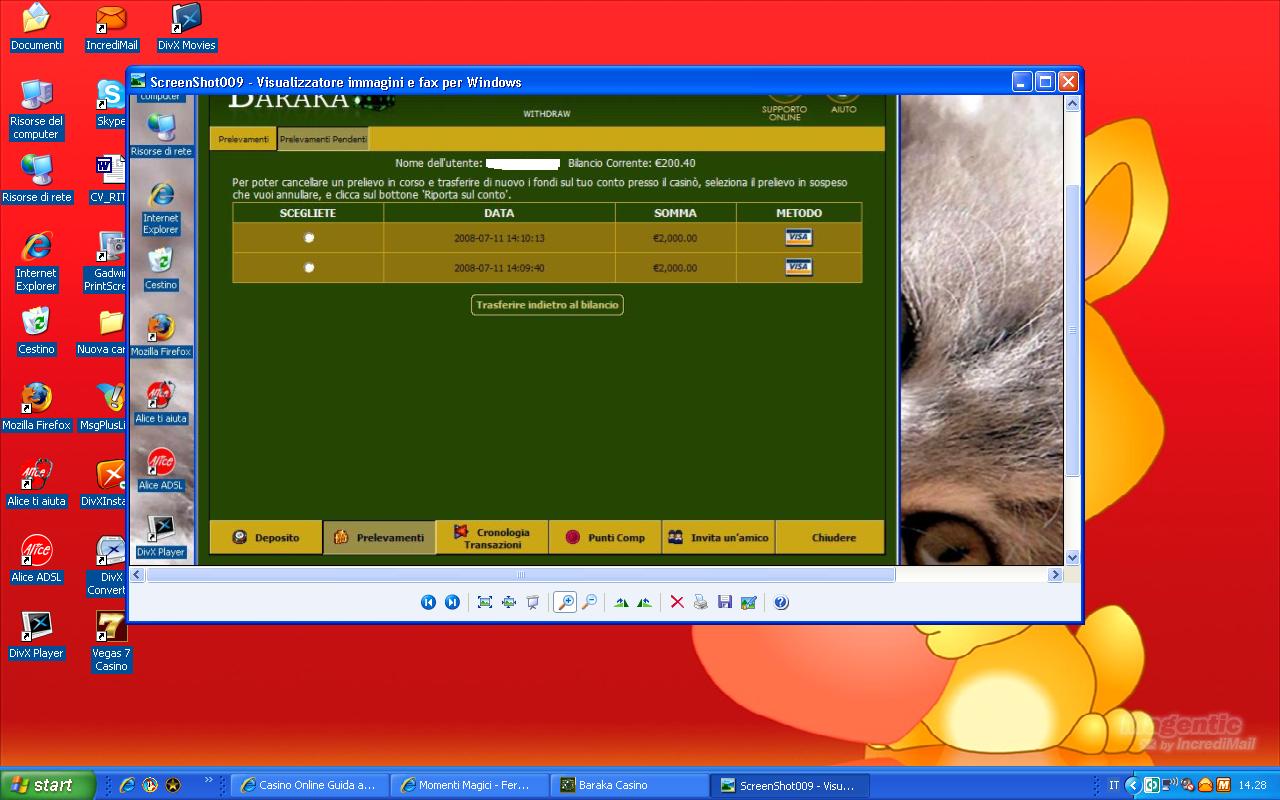The height and width of the screenshot is (800, 1280).
Task: Expand hidden system tray icons arrow
Action: coord(1132,785)
